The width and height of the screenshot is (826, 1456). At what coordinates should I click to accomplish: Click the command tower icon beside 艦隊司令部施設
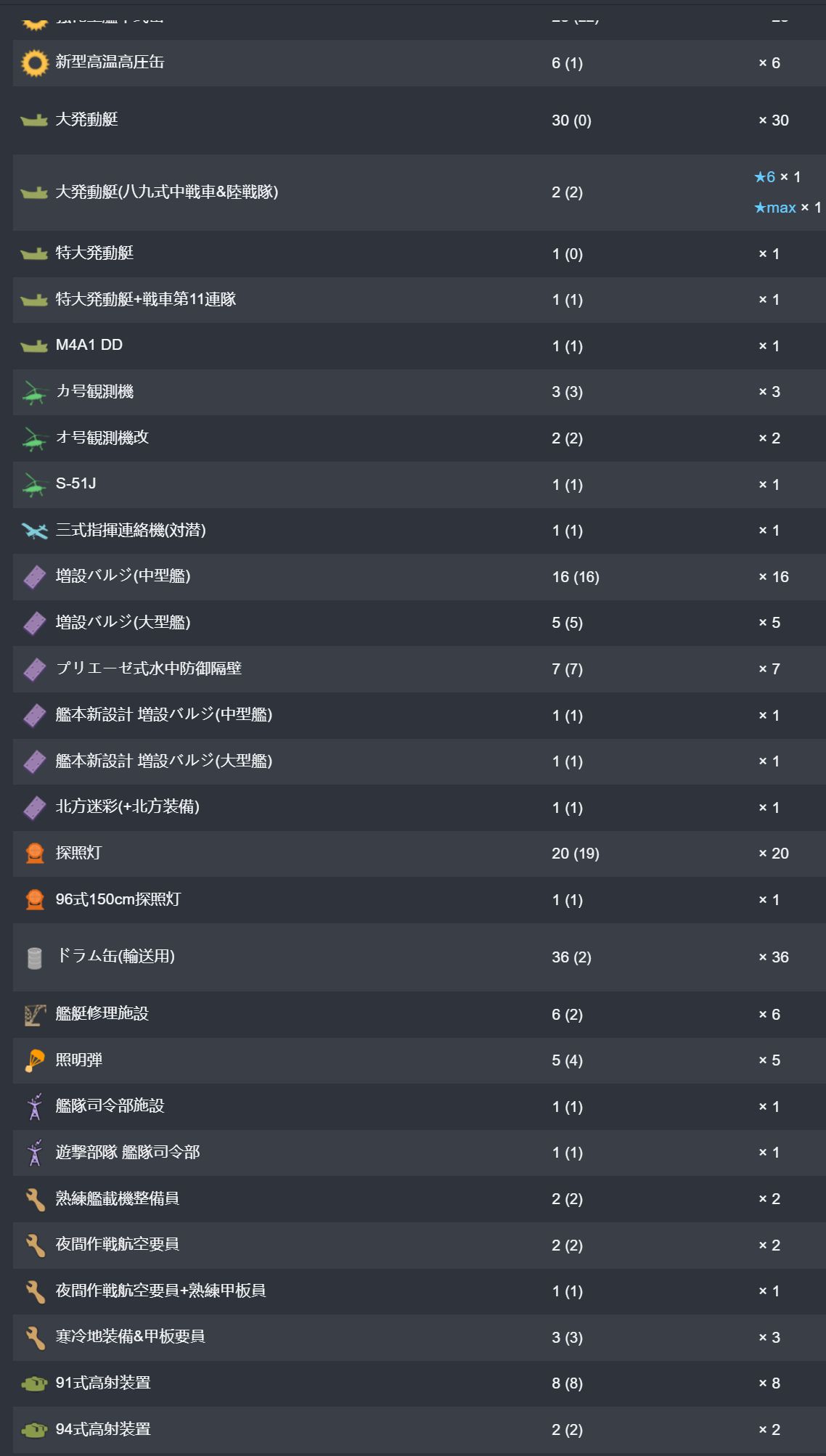point(34,1107)
